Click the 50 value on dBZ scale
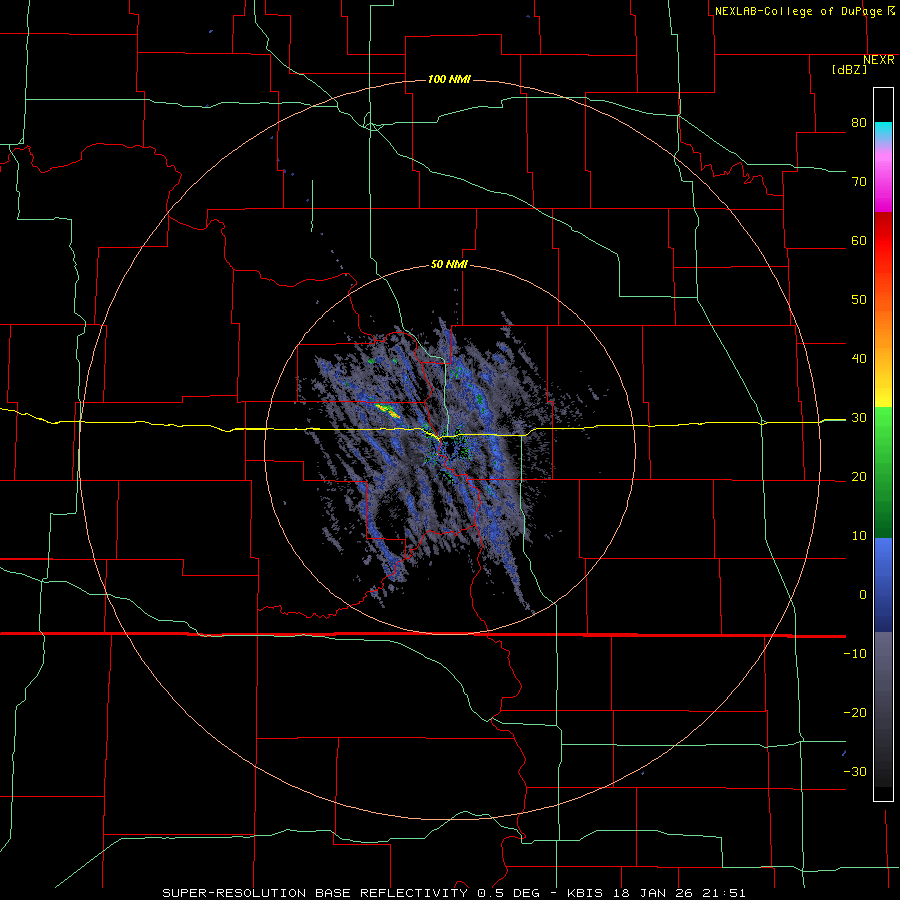 (x=859, y=300)
